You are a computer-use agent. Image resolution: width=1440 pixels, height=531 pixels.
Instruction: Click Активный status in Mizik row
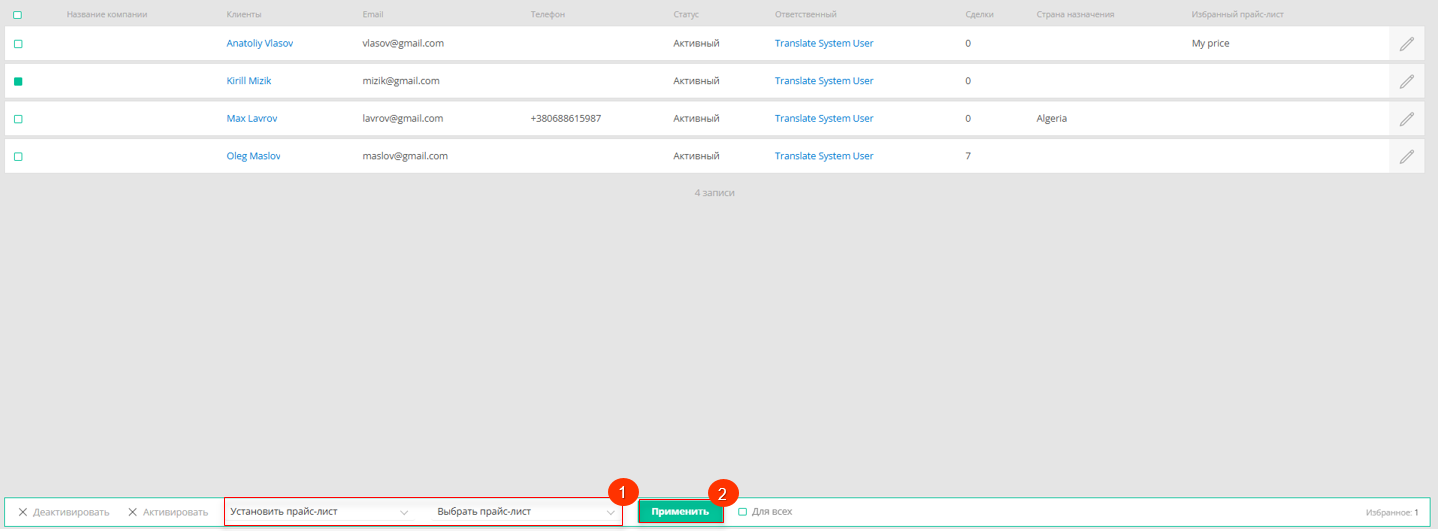[x=696, y=81]
